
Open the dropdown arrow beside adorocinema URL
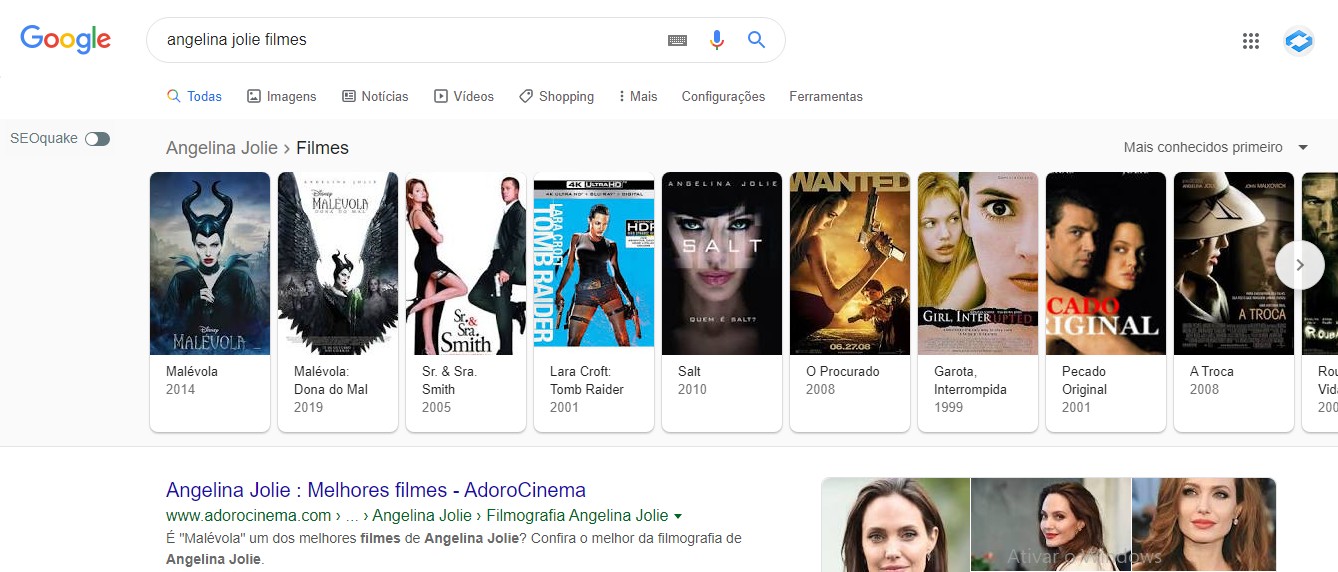click(678, 516)
